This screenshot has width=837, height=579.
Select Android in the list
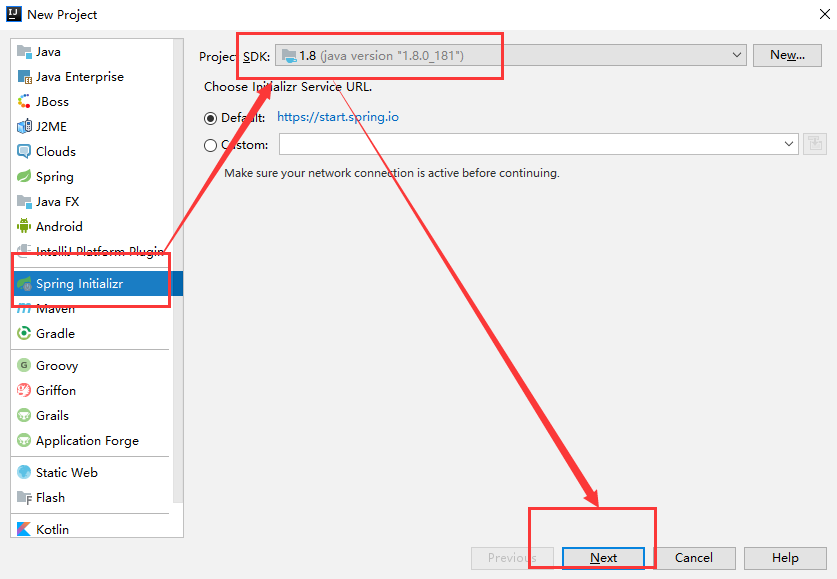click(92, 226)
